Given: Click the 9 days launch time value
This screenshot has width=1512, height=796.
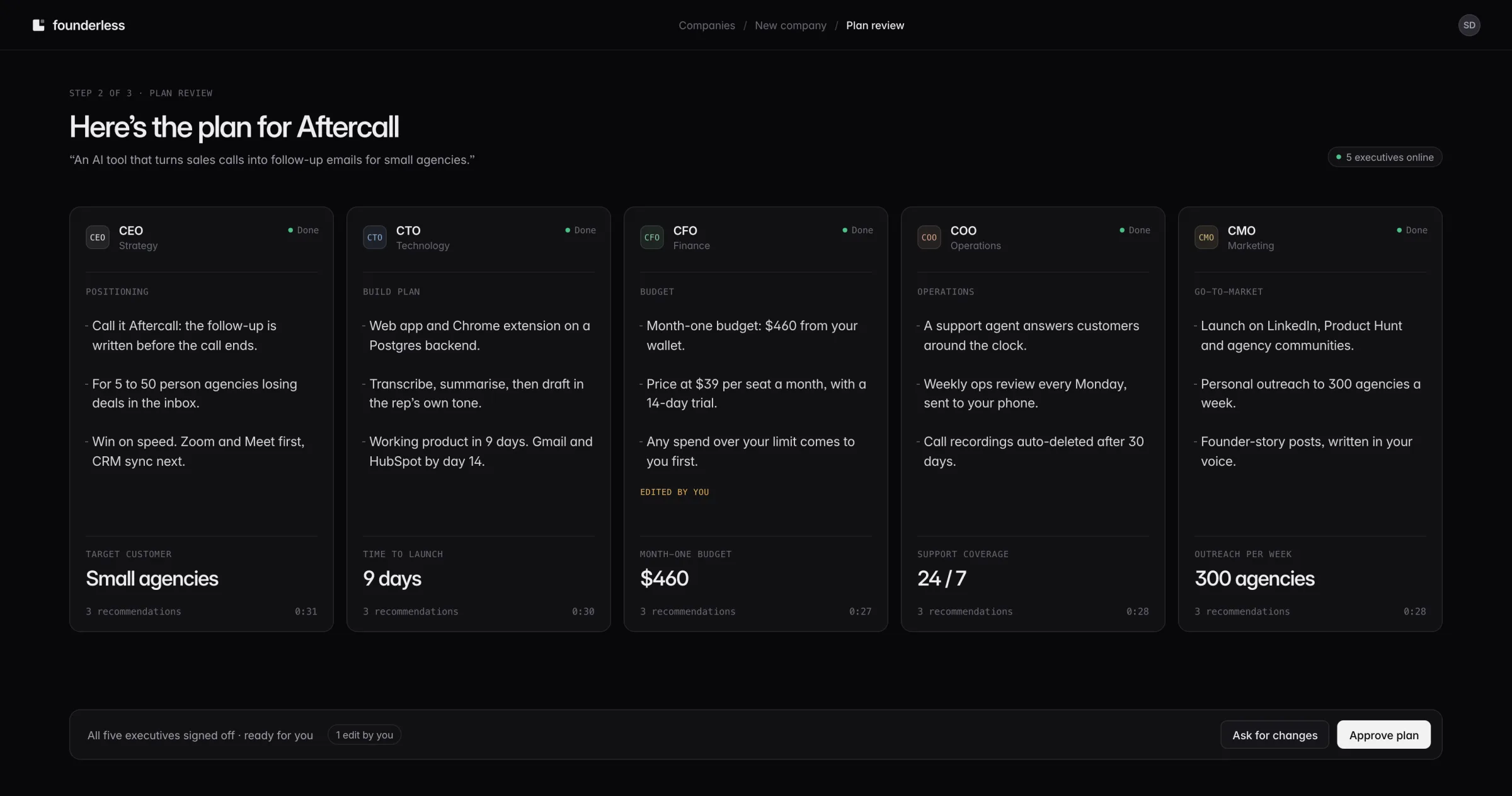Looking at the screenshot, I should point(392,579).
